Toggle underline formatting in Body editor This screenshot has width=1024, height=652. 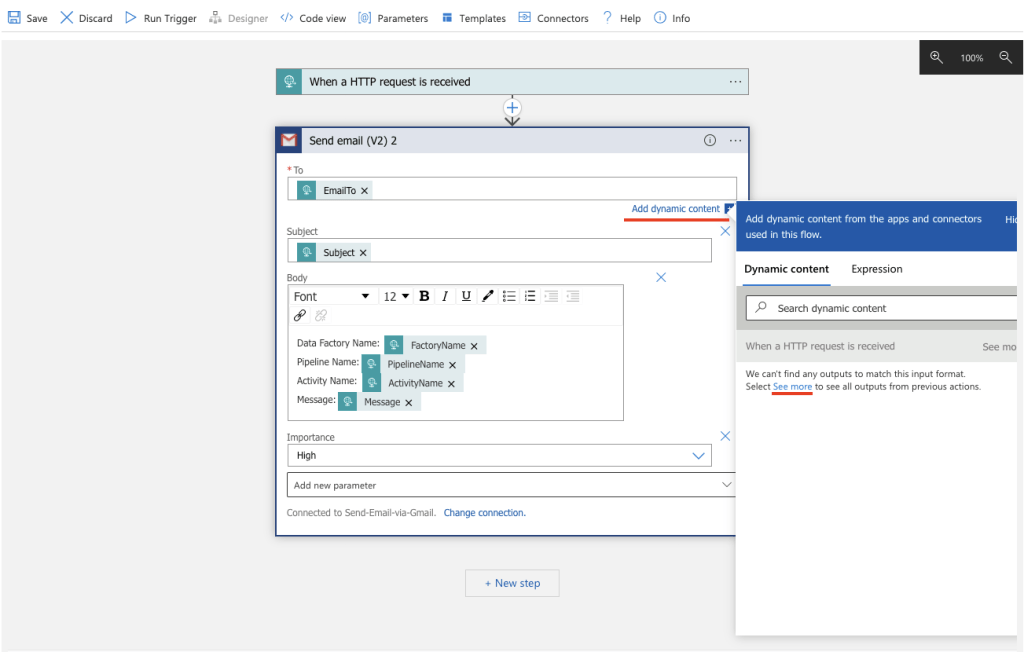pos(466,296)
